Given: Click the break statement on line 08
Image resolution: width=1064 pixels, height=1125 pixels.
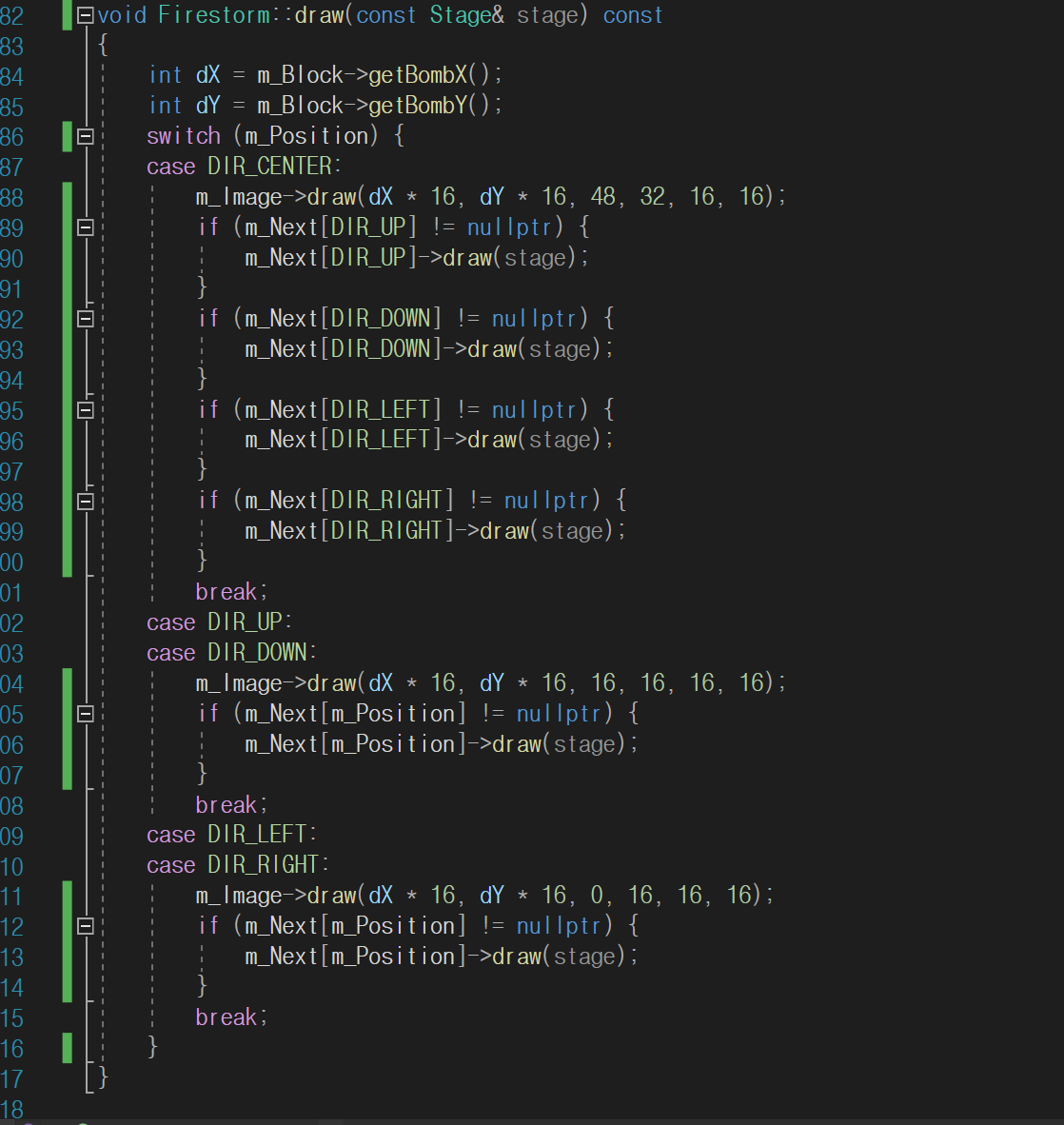Looking at the screenshot, I should 231,805.
